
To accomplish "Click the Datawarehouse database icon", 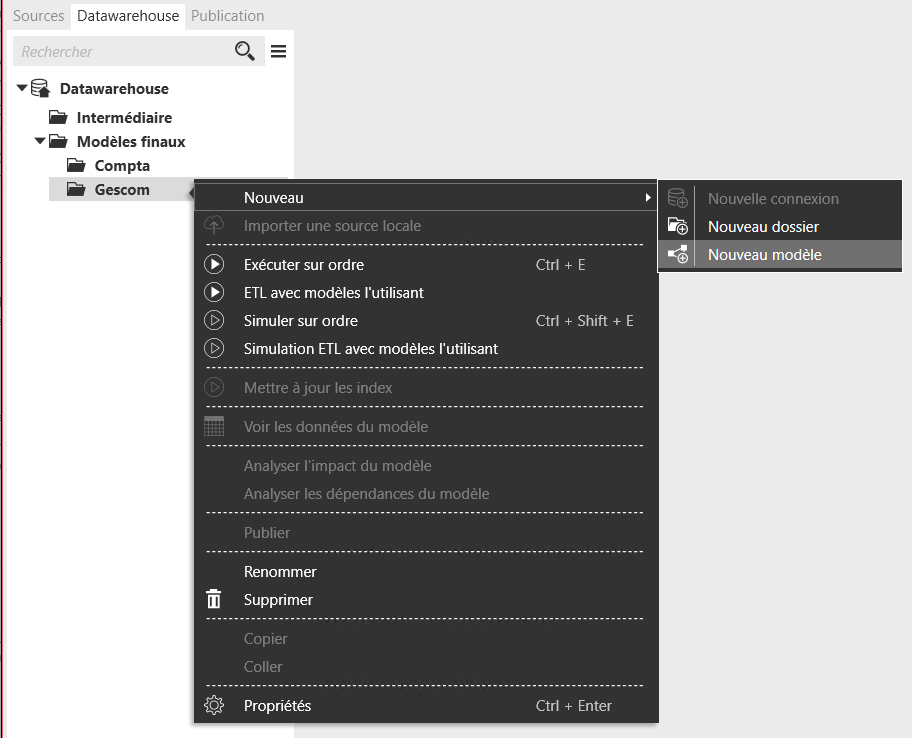I will pyautogui.click(x=41, y=89).
